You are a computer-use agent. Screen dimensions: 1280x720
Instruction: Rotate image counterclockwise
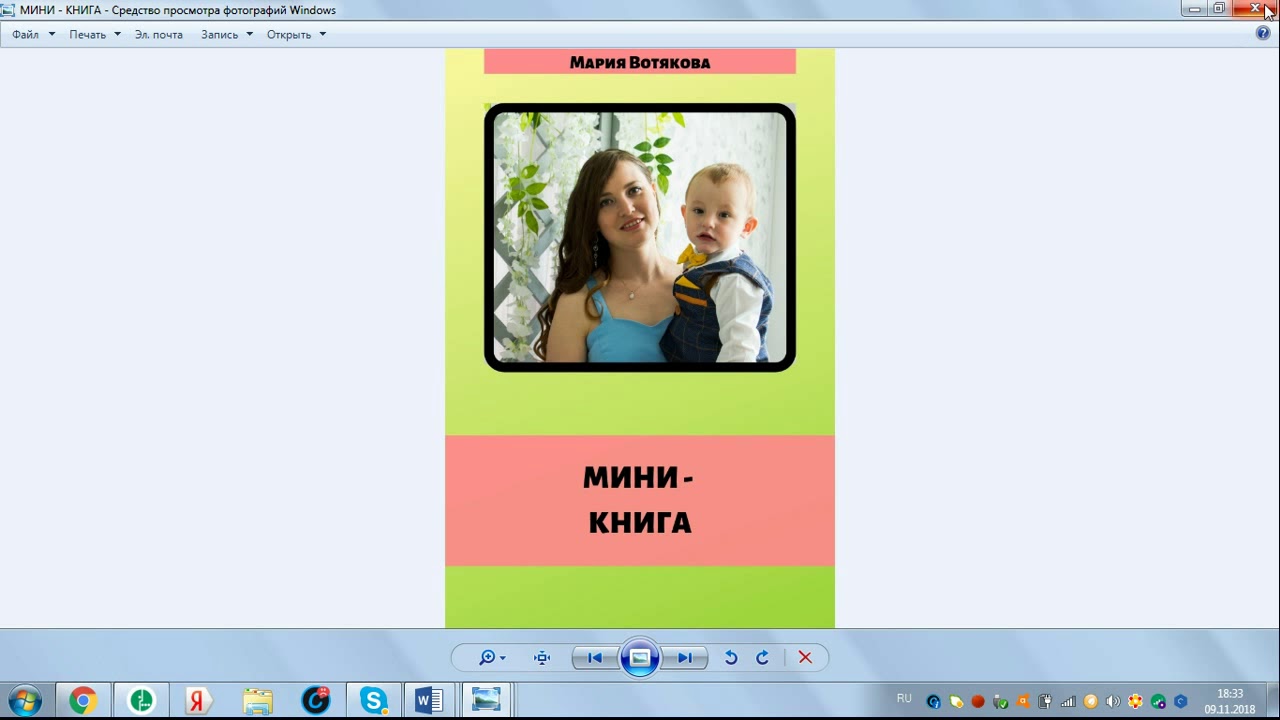731,657
